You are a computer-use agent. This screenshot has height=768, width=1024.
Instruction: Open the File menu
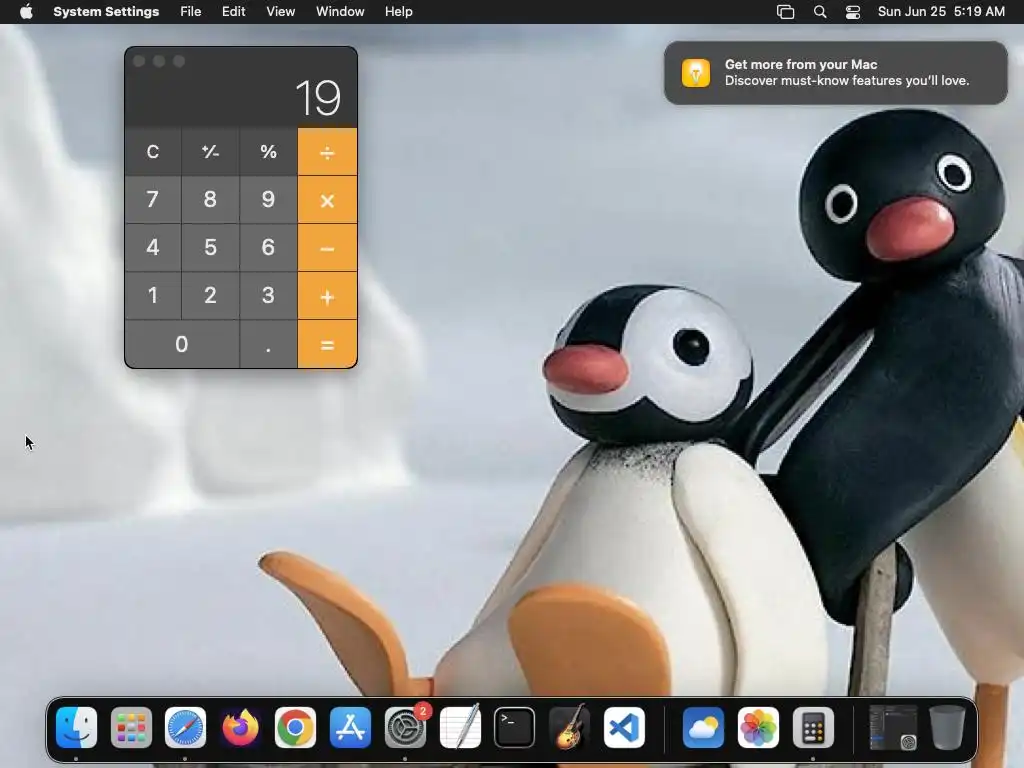[191, 12]
